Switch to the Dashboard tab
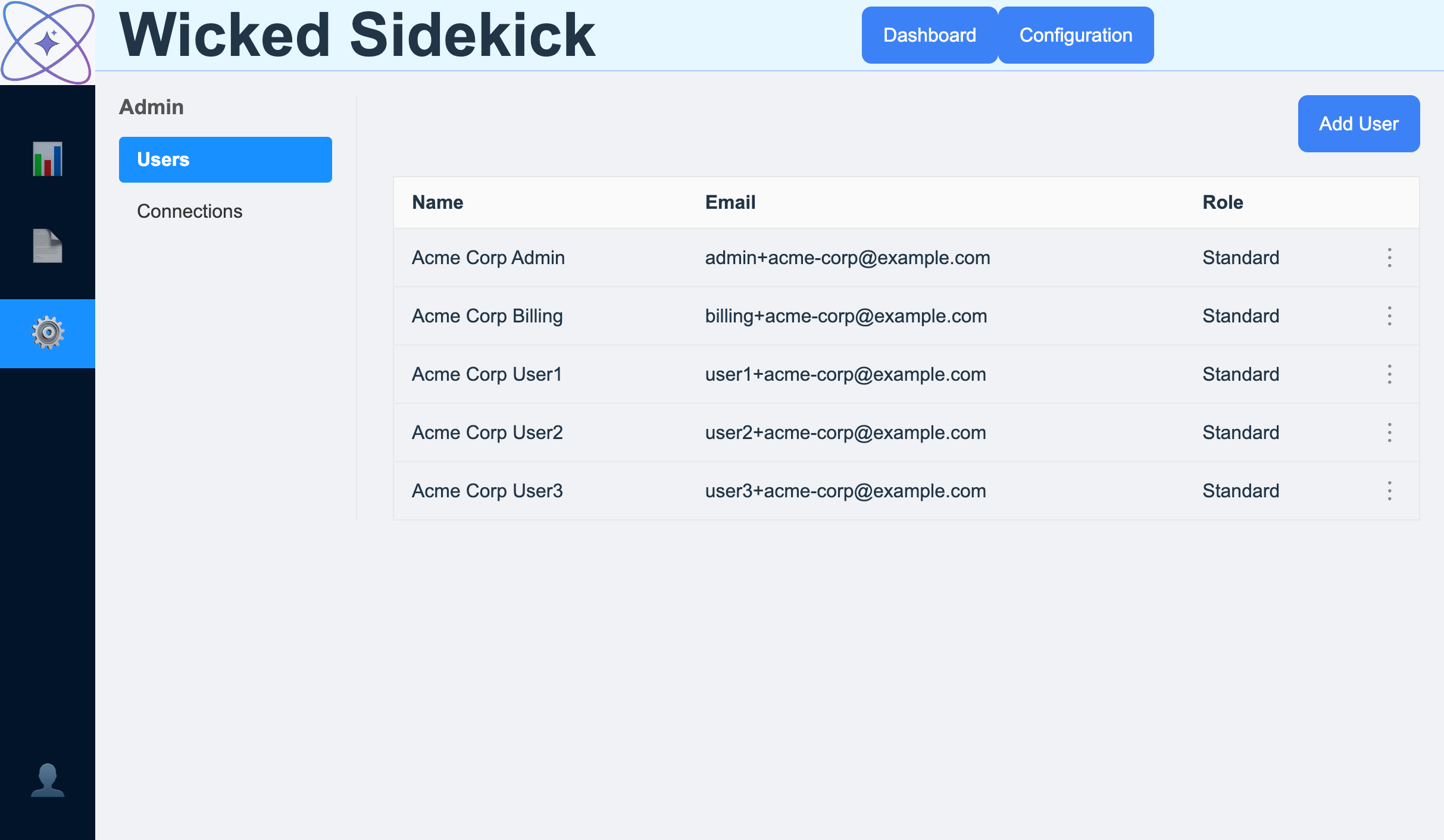 929,35
